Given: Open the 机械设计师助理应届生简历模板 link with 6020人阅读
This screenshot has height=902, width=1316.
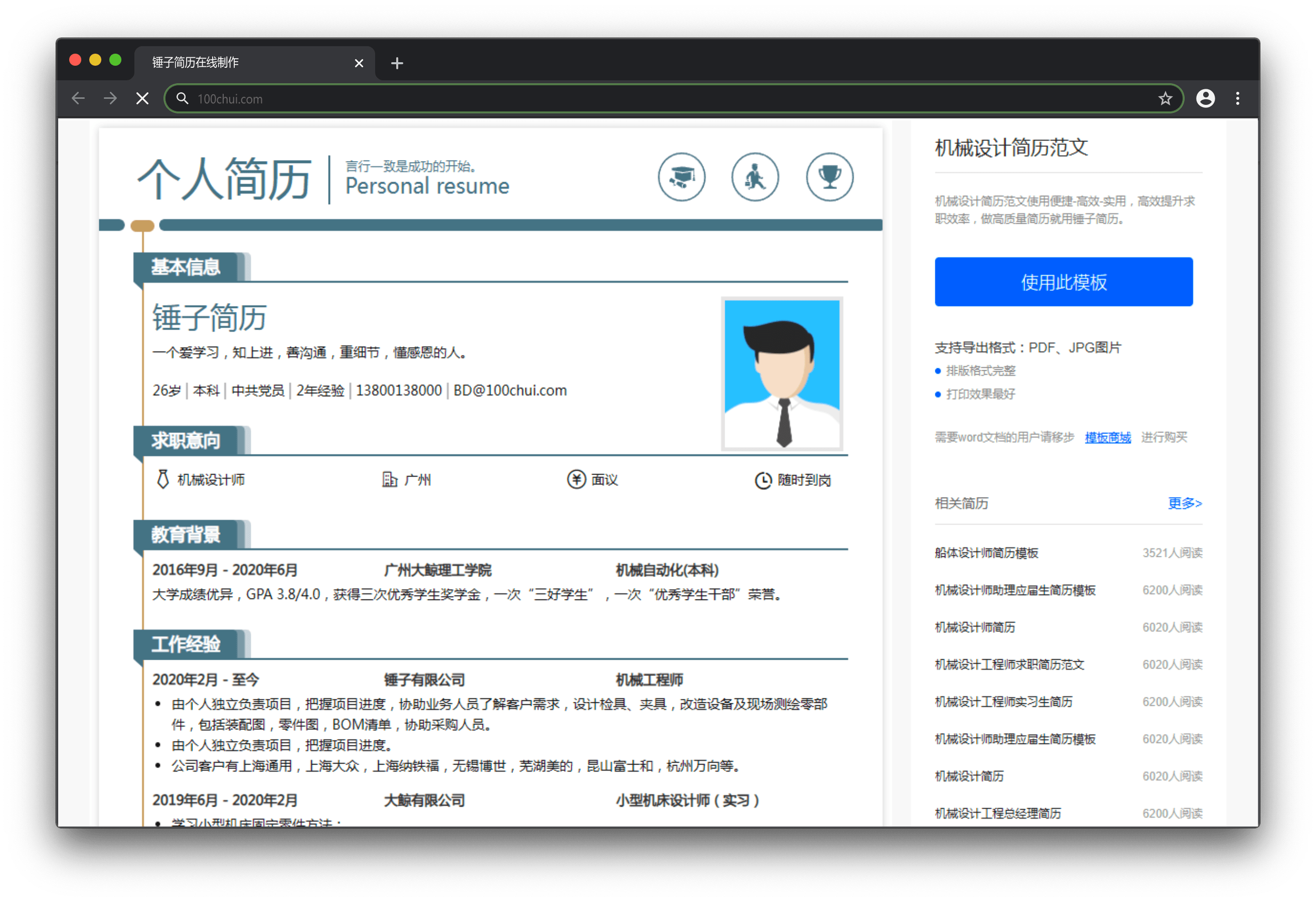Looking at the screenshot, I should point(1015,739).
